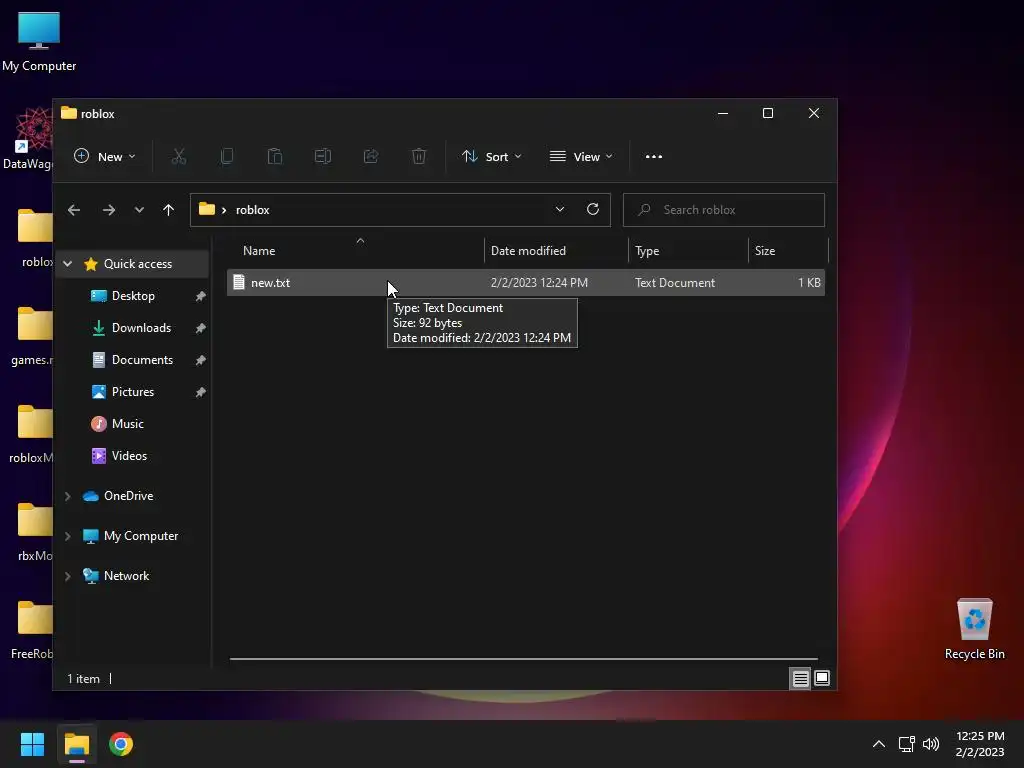The height and width of the screenshot is (768, 1024).
Task: Click the Cut scissors icon
Action: pos(179,157)
